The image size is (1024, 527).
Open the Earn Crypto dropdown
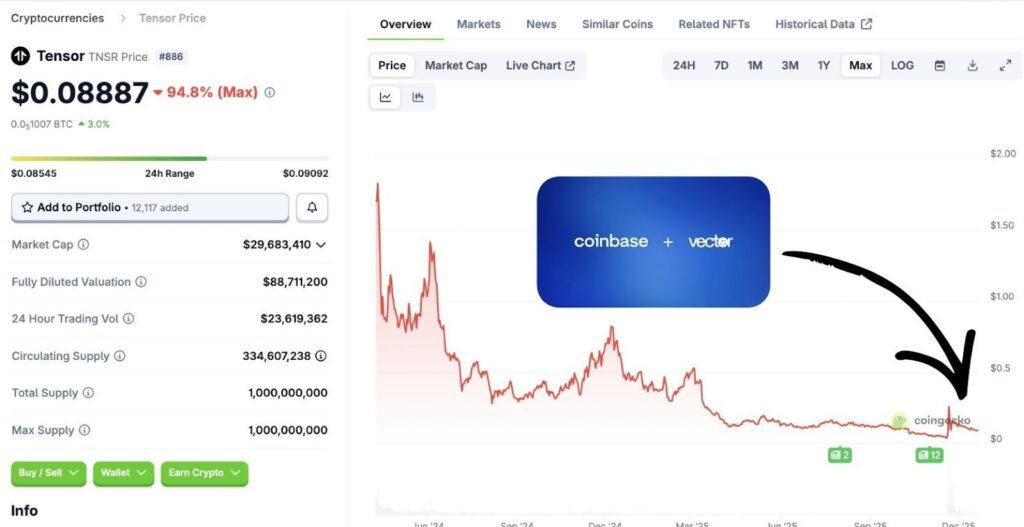204,473
